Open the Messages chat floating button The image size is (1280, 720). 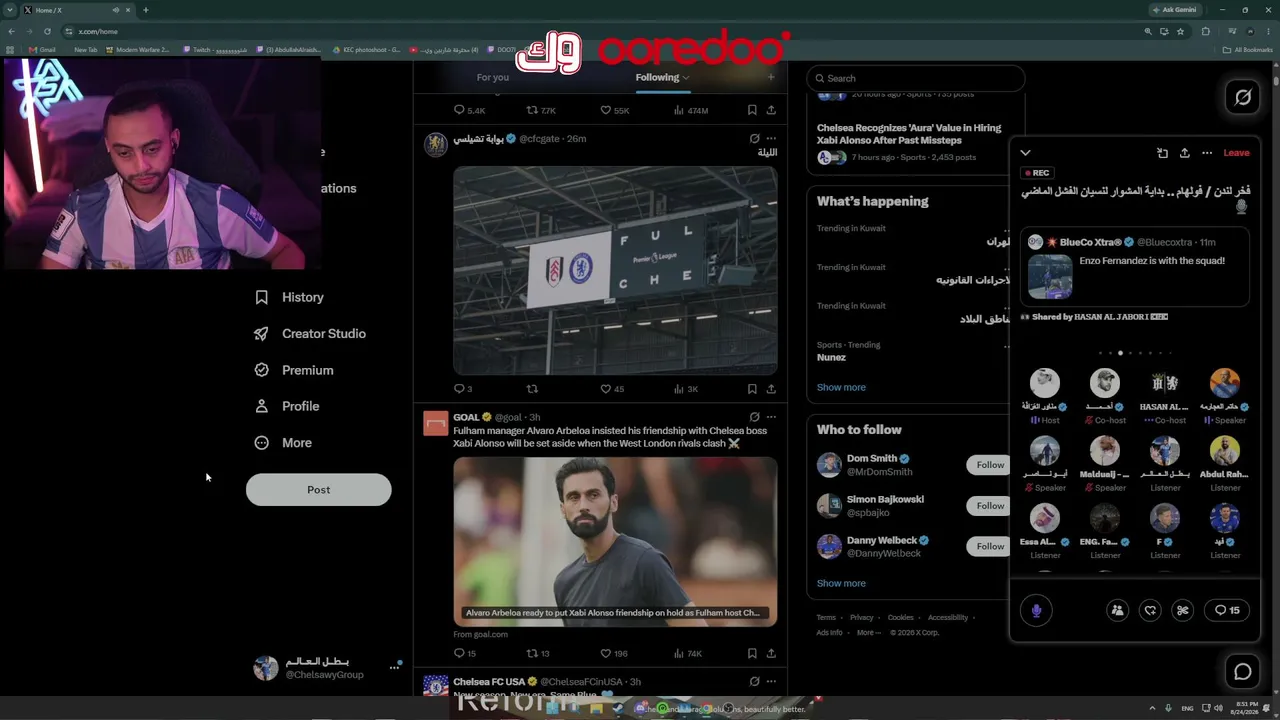pos(1243,672)
